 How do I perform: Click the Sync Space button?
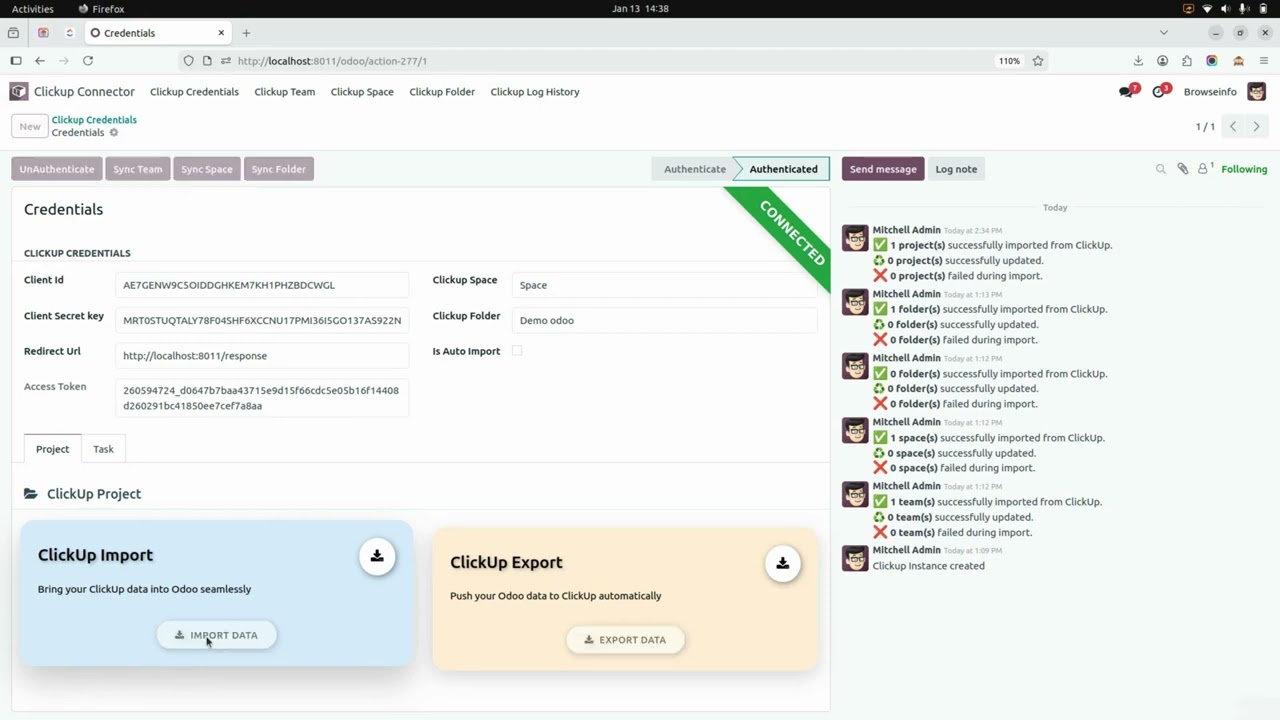pyautogui.click(x=207, y=169)
